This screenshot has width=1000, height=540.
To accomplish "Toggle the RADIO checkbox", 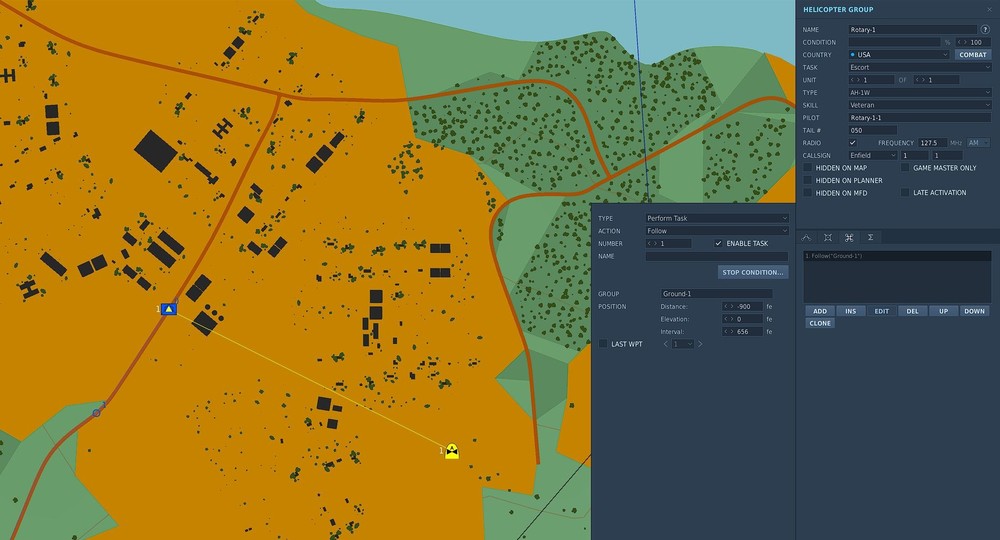I will click(x=853, y=143).
